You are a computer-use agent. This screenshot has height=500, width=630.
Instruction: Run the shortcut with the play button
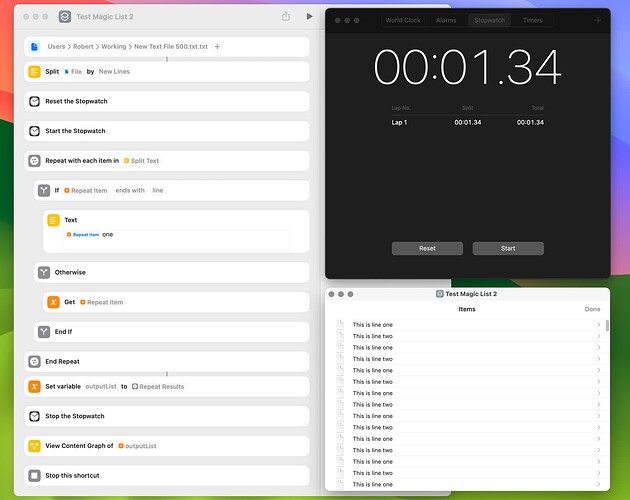tap(309, 16)
